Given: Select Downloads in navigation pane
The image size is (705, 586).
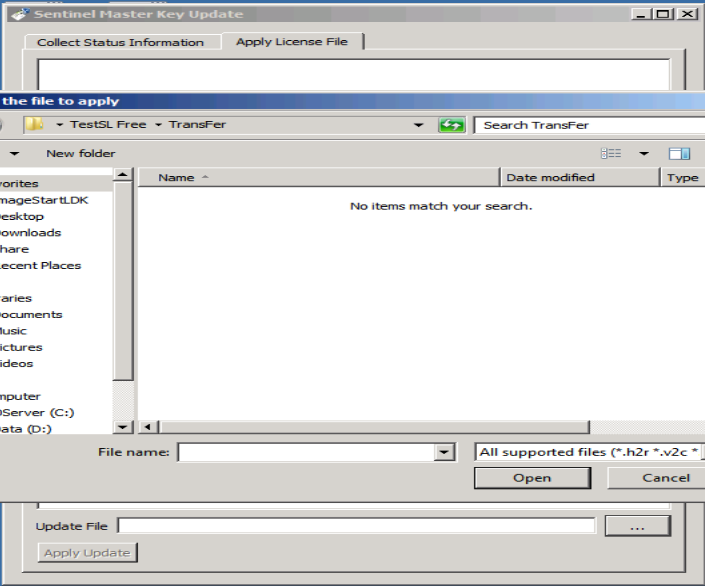Looking at the screenshot, I should (x=31, y=233).
